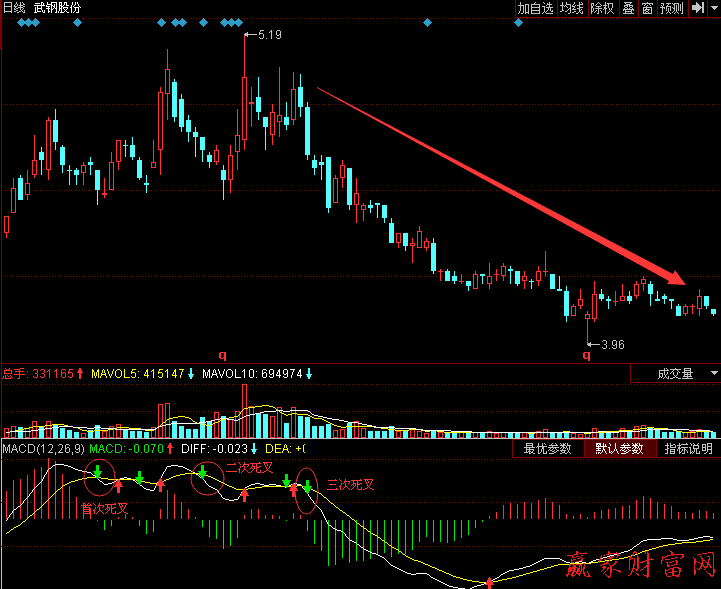Click the 预测 forecast button
Image resolution: width=721 pixels, height=589 pixels.
click(672, 8)
